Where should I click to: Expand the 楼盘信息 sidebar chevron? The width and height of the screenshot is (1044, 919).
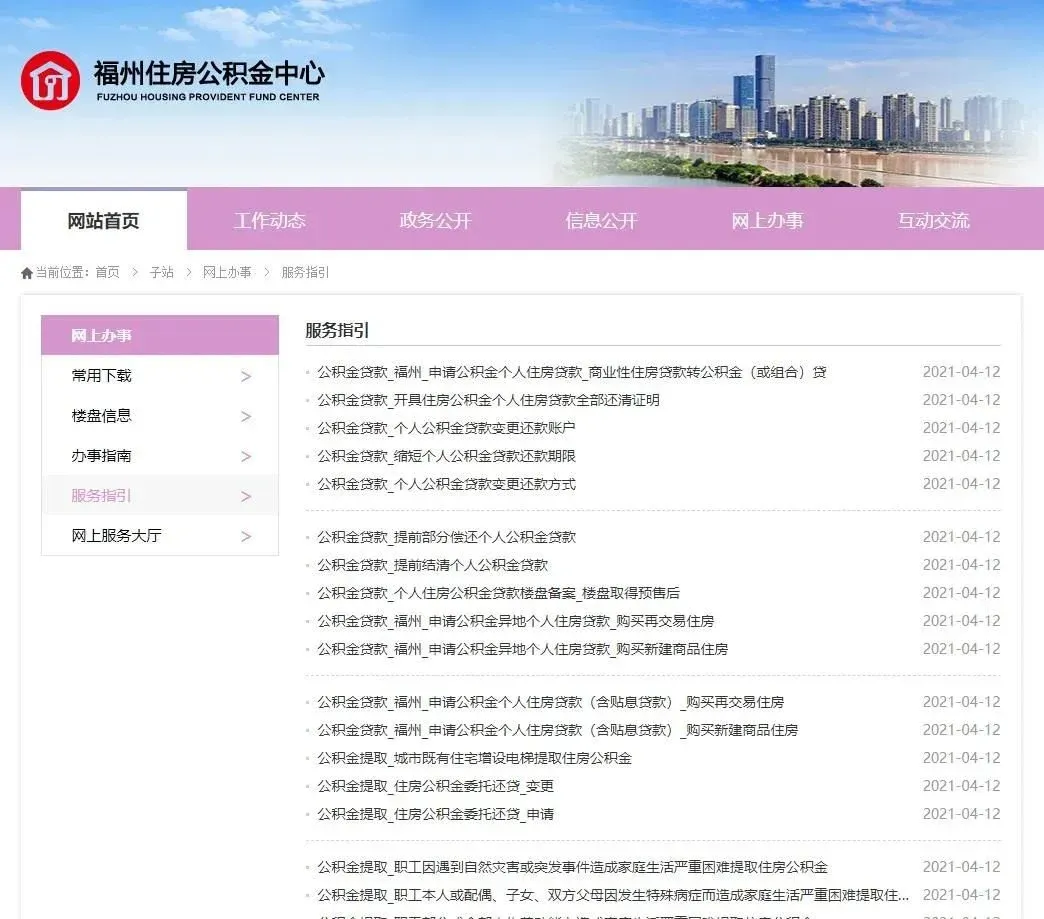click(x=245, y=416)
